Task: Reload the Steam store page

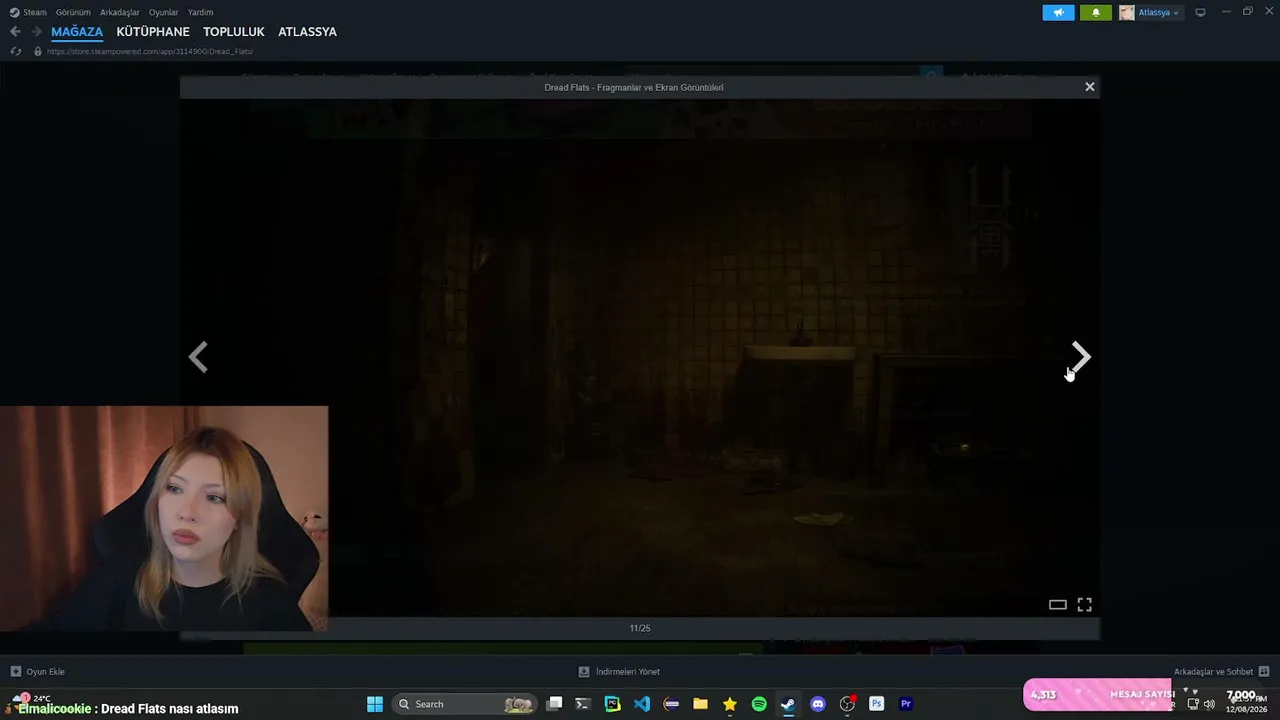Action: [x=15, y=51]
